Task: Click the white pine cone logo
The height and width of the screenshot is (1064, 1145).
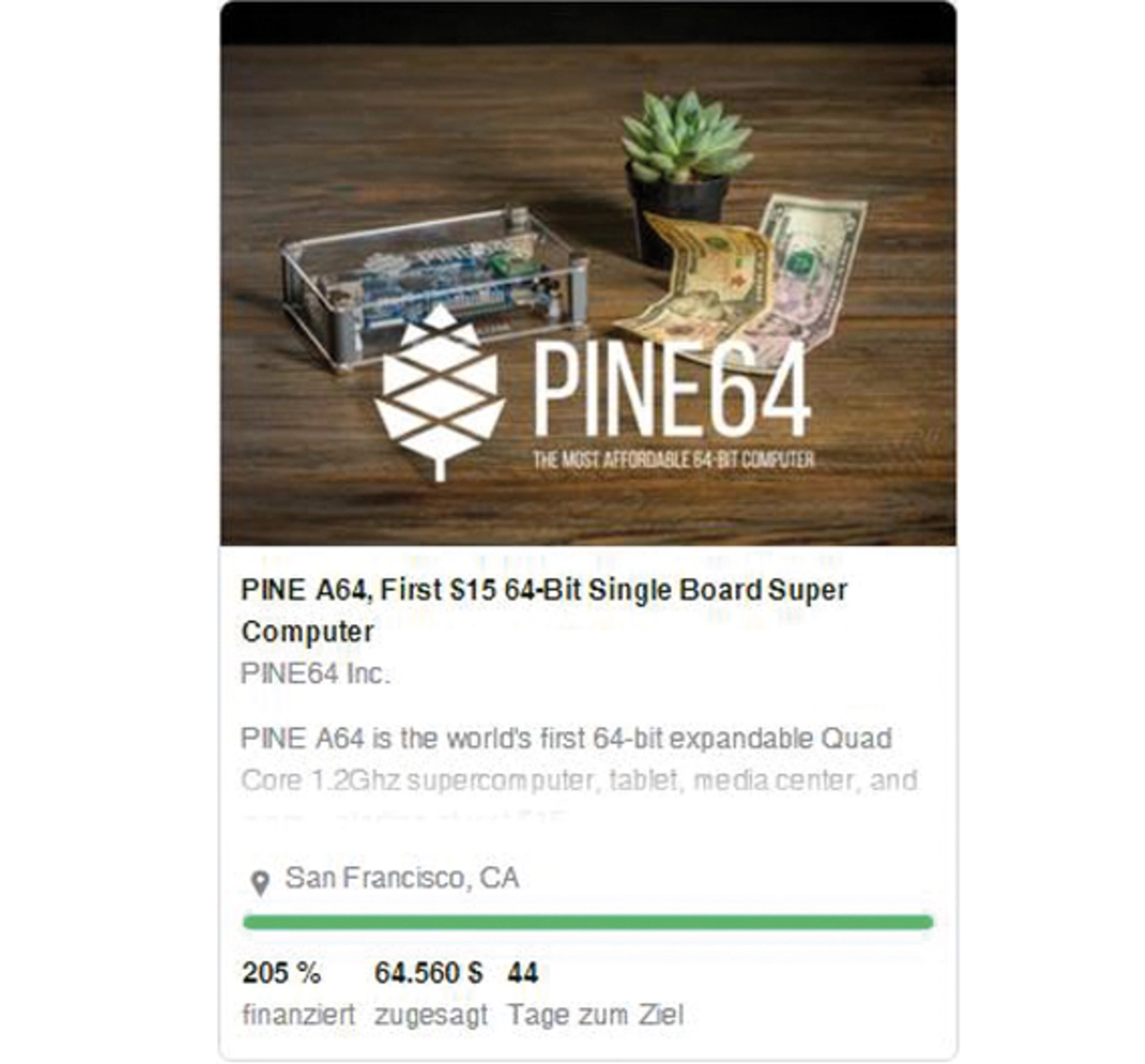Action: [x=438, y=393]
